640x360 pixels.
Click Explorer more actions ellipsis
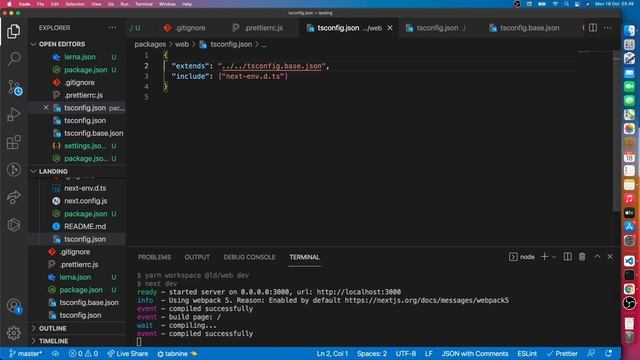coord(112,28)
